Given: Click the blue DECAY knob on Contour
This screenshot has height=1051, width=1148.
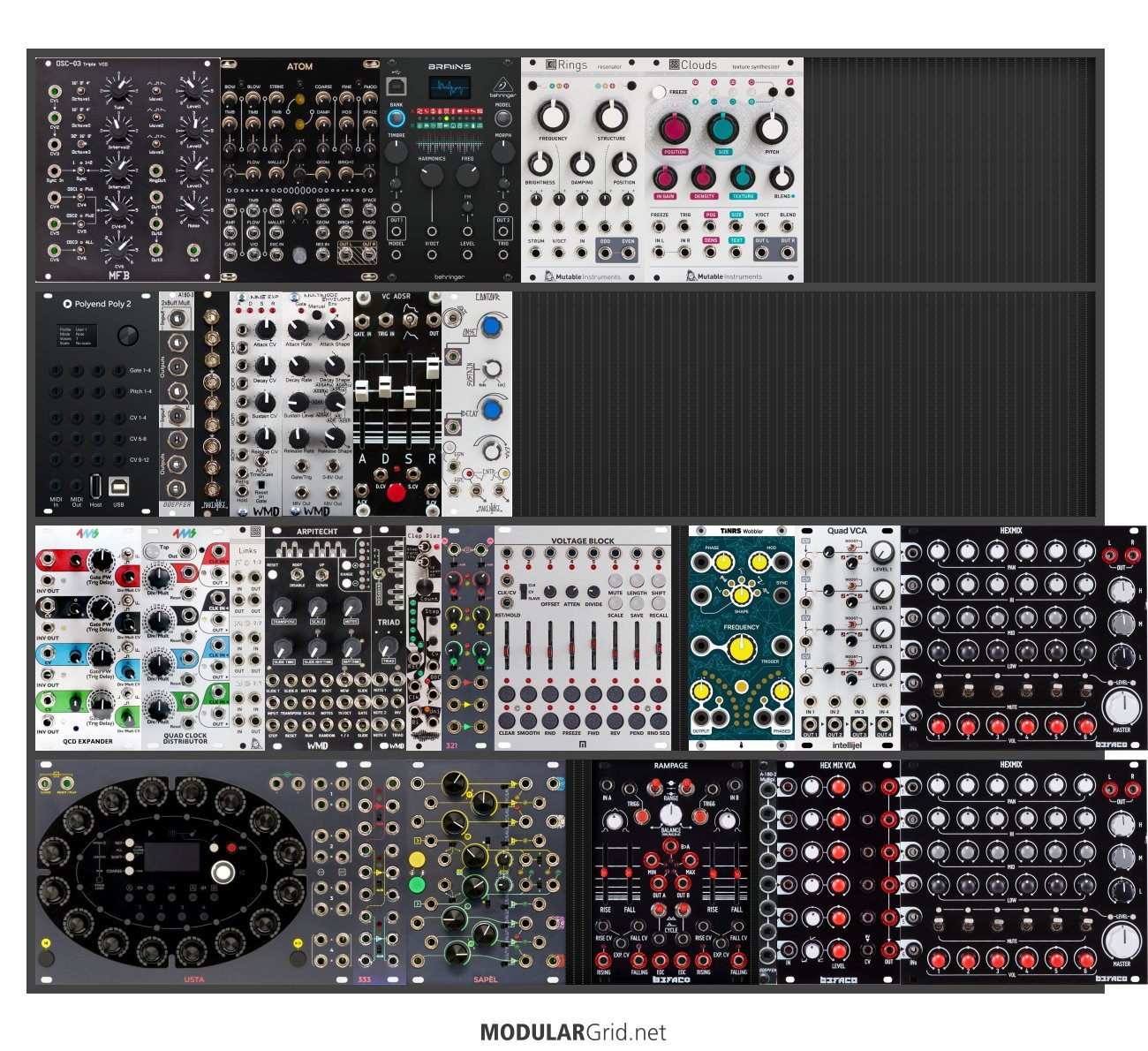Looking at the screenshot, I should click(x=492, y=412).
